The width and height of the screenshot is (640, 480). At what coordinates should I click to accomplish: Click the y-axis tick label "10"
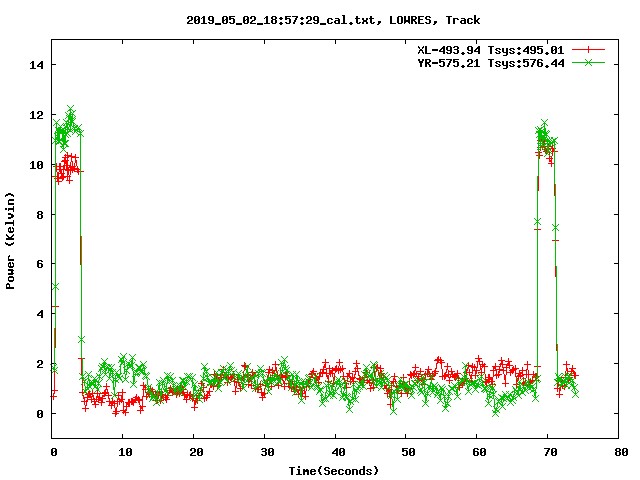pos(36,165)
